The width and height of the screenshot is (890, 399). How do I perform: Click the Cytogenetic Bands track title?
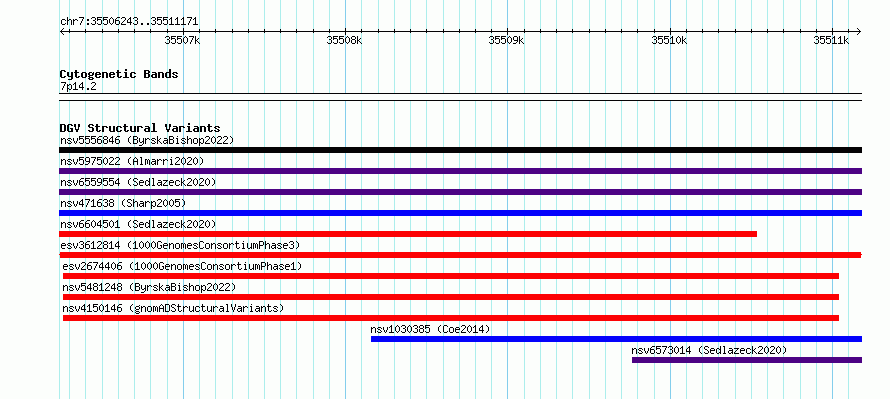(119, 74)
